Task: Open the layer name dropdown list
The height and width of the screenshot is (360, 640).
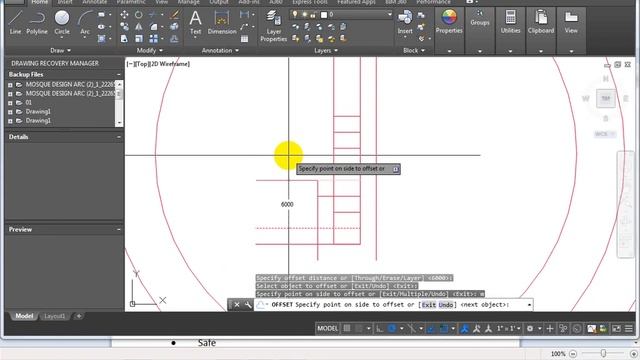Action: coord(389,15)
